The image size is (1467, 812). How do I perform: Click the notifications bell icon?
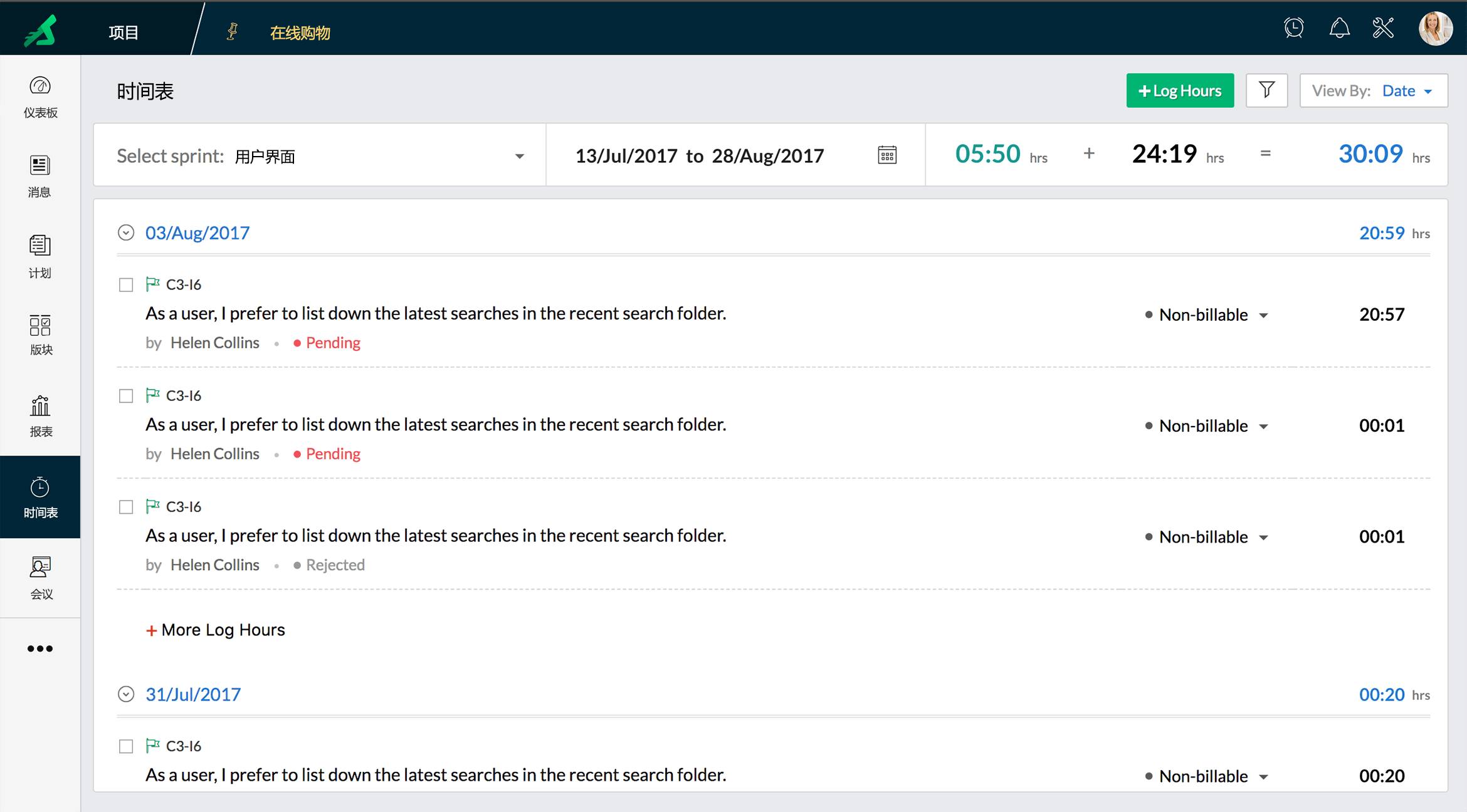tap(1339, 28)
